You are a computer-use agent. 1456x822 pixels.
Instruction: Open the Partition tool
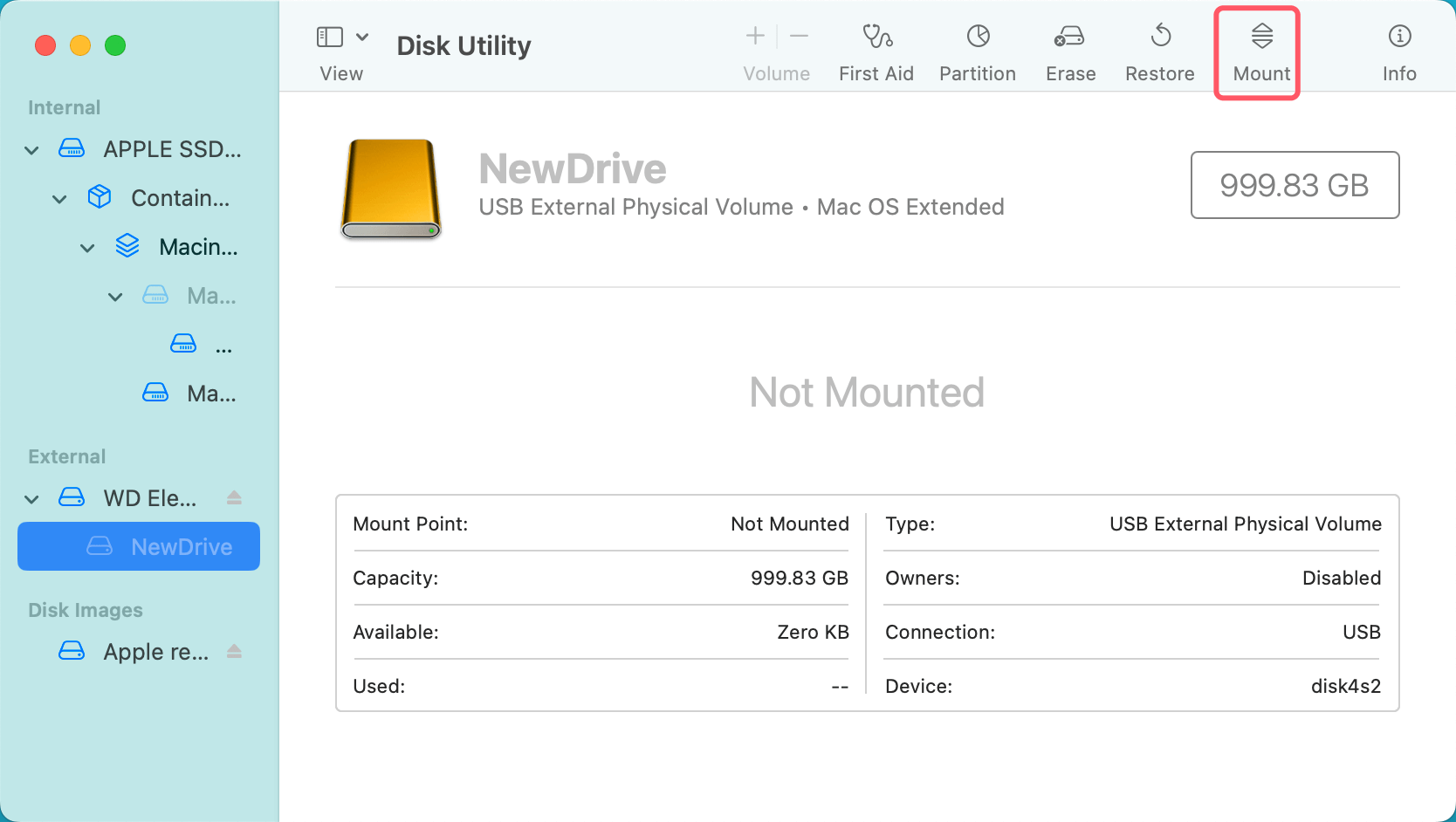click(977, 50)
